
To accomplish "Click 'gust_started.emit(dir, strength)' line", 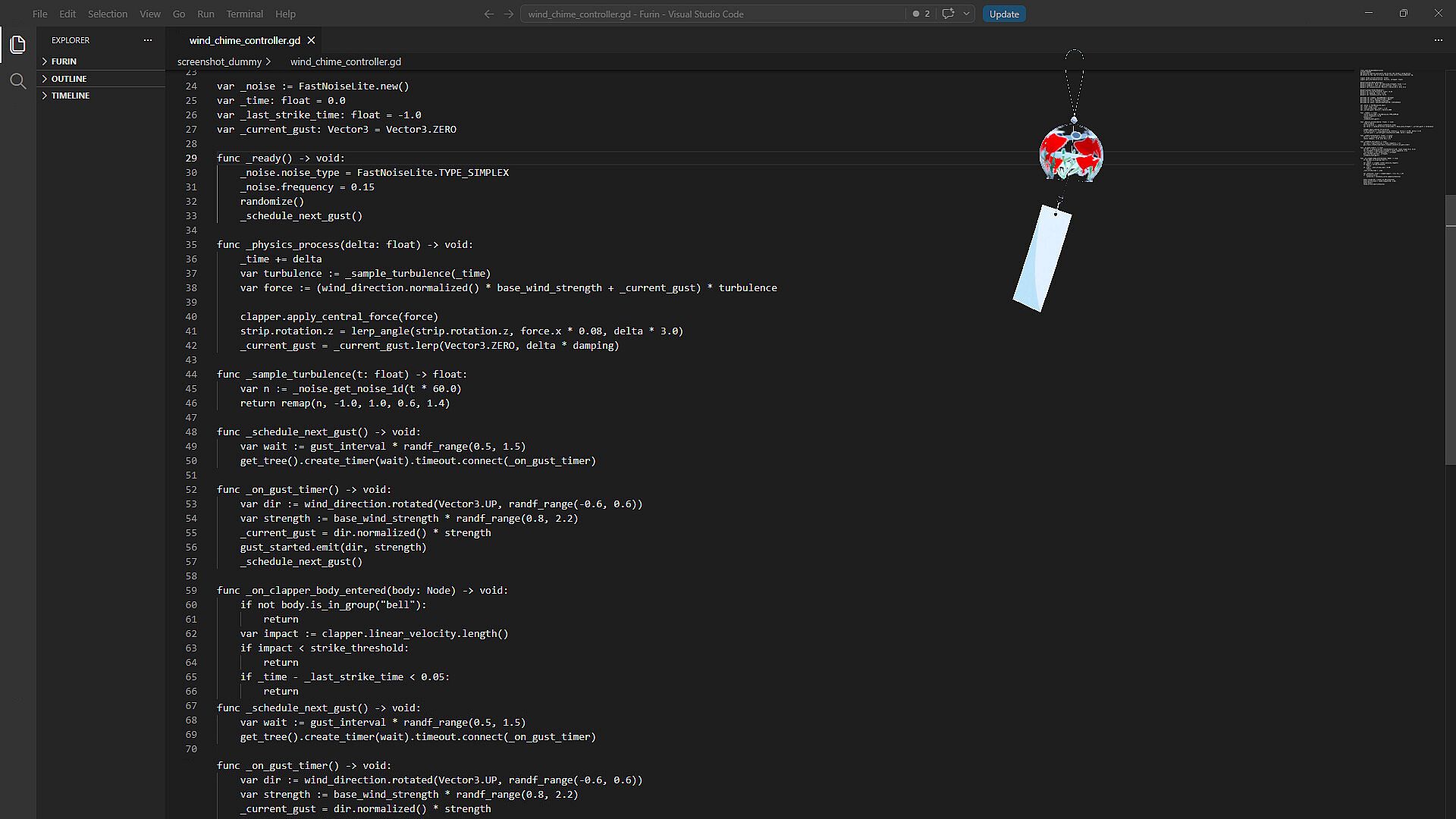I will [333, 547].
